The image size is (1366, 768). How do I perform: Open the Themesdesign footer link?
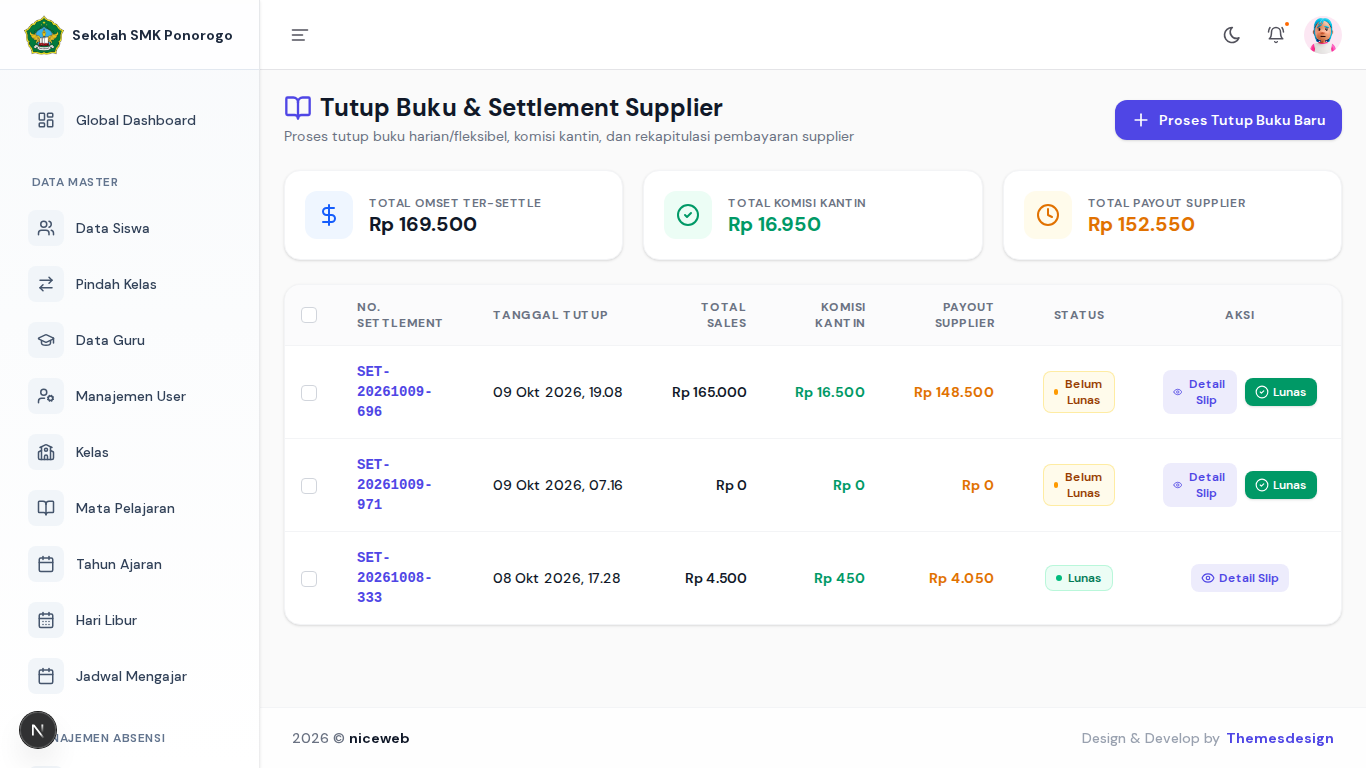1280,738
